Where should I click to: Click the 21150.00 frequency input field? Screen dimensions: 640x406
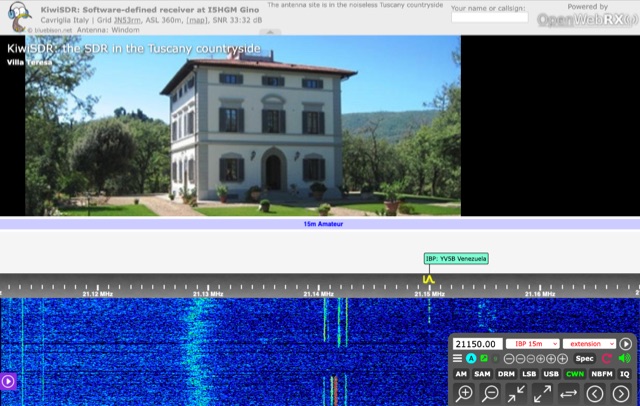tap(477, 343)
